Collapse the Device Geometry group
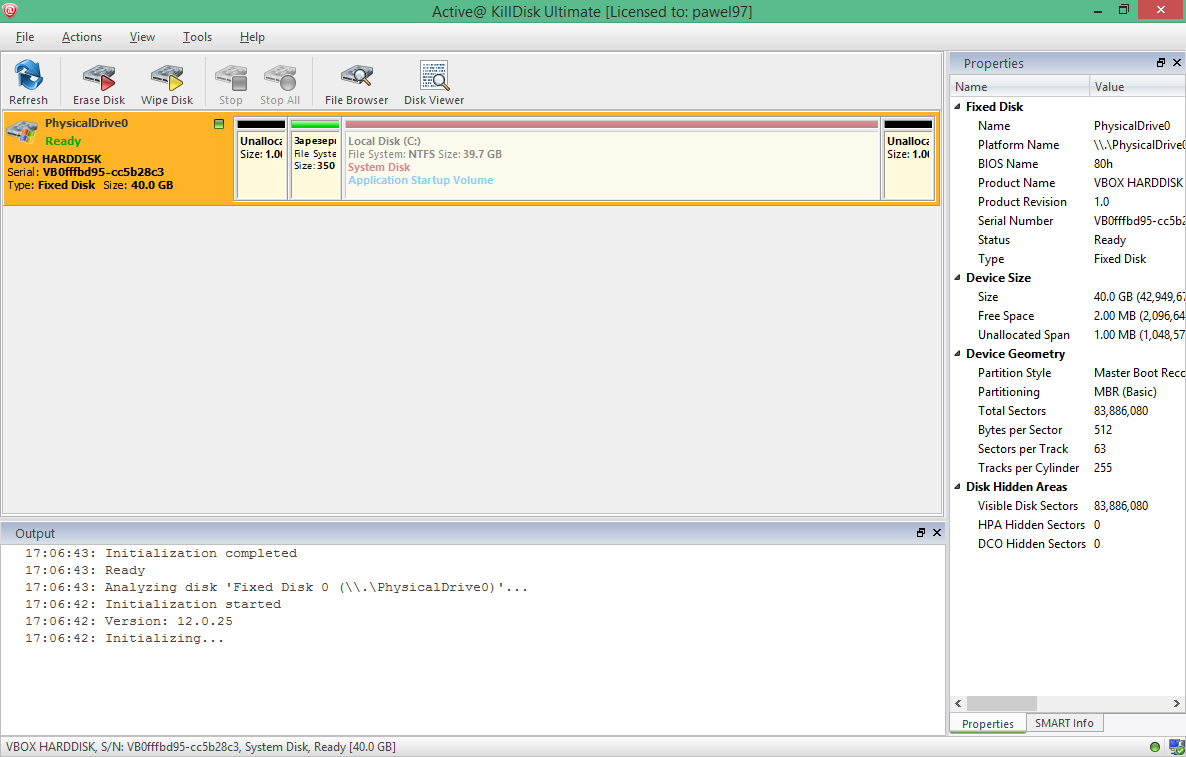This screenshot has width=1186, height=757. tap(958, 354)
